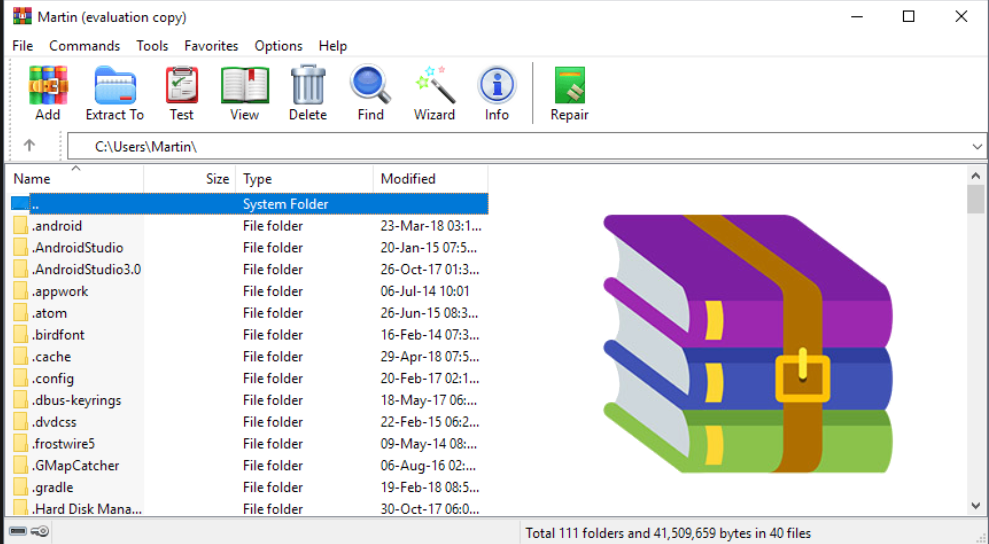989x544 pixels.
Task: Click the scrollbar up arrow
Action: point(976,176)
